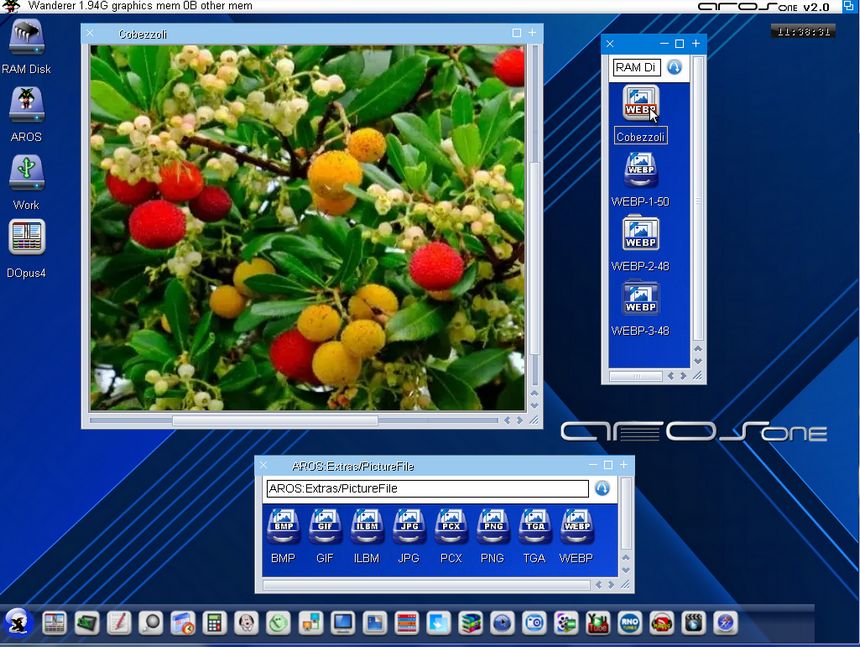This screenshot has height=647, width=860.
Task: Open the JPG folder
Action: coord(408,526)
